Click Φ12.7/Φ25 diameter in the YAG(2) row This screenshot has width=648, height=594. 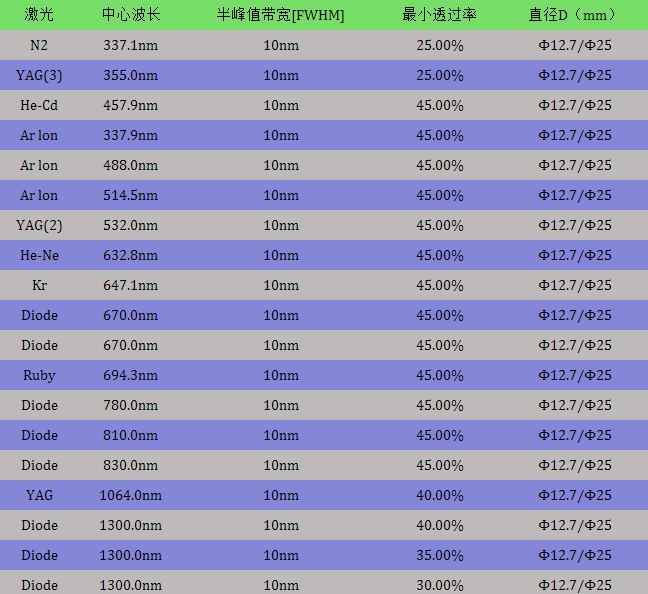pos(574,225)
